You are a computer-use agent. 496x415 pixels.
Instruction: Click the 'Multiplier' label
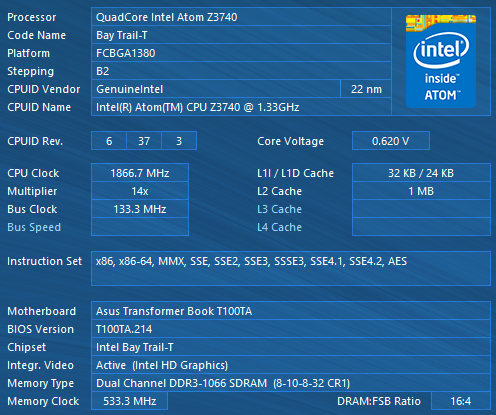[32, 191]
